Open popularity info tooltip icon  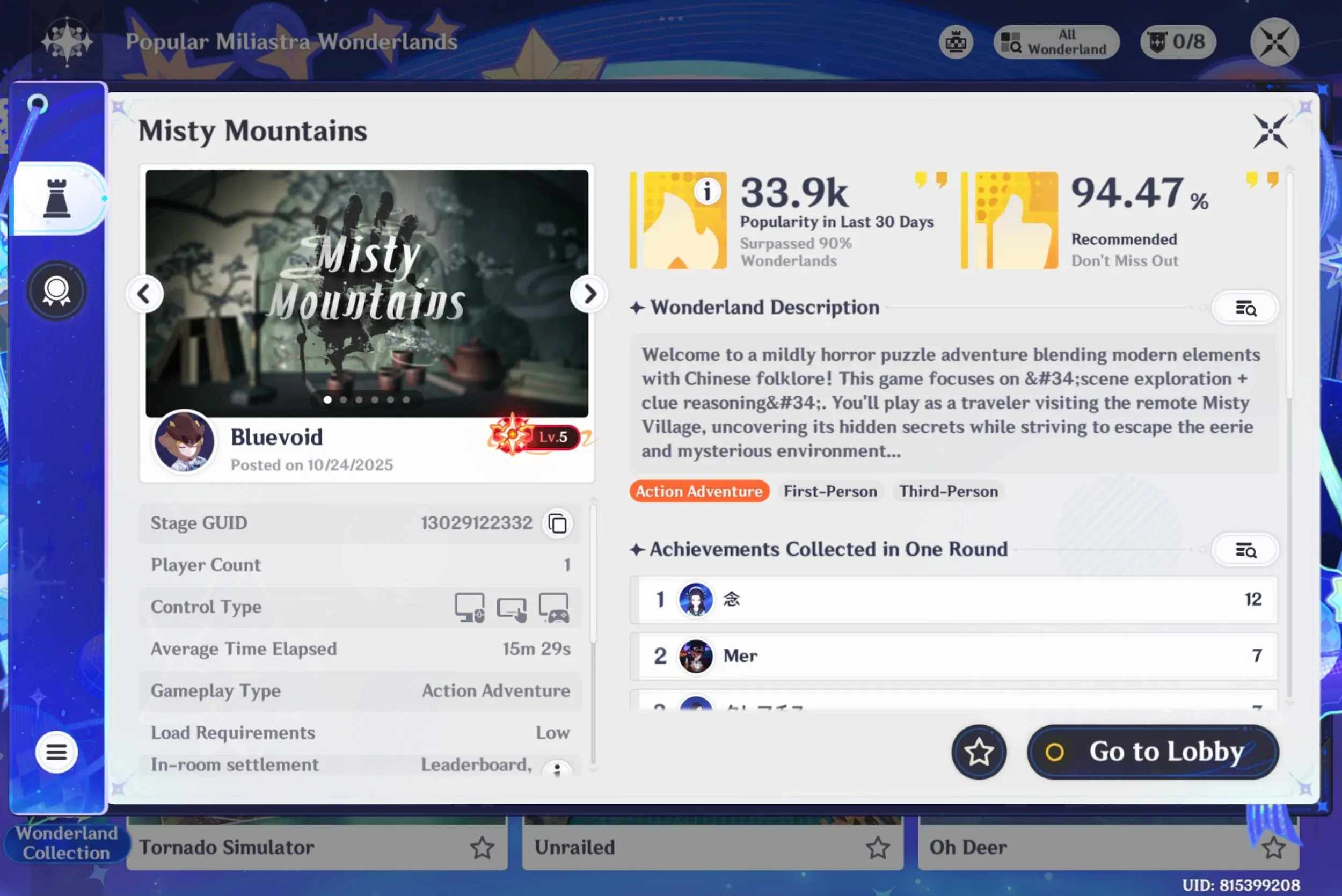point(708,192)
